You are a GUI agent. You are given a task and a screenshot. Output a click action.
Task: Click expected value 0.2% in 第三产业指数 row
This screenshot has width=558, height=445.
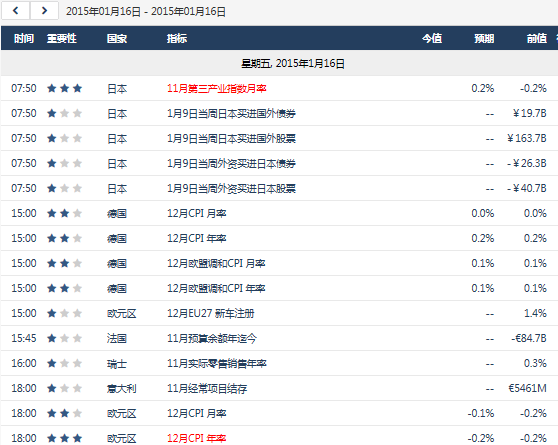(483, 88)
